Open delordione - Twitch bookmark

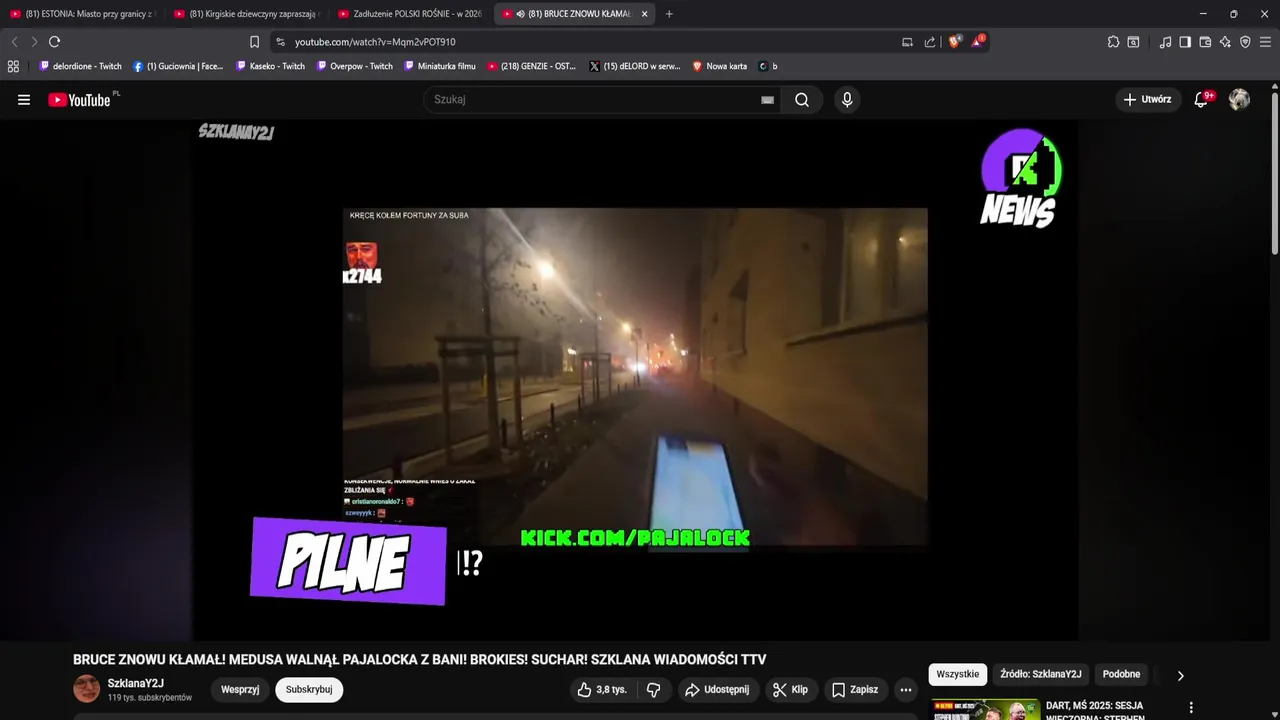[80, 66]
